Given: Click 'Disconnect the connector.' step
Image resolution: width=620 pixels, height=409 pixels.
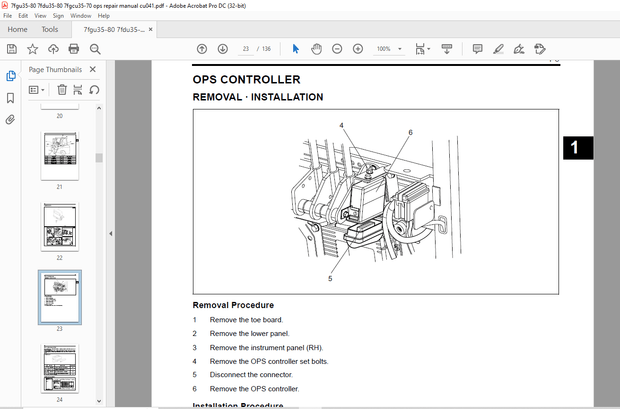Looking at the screenshot, I should [251, 375].
